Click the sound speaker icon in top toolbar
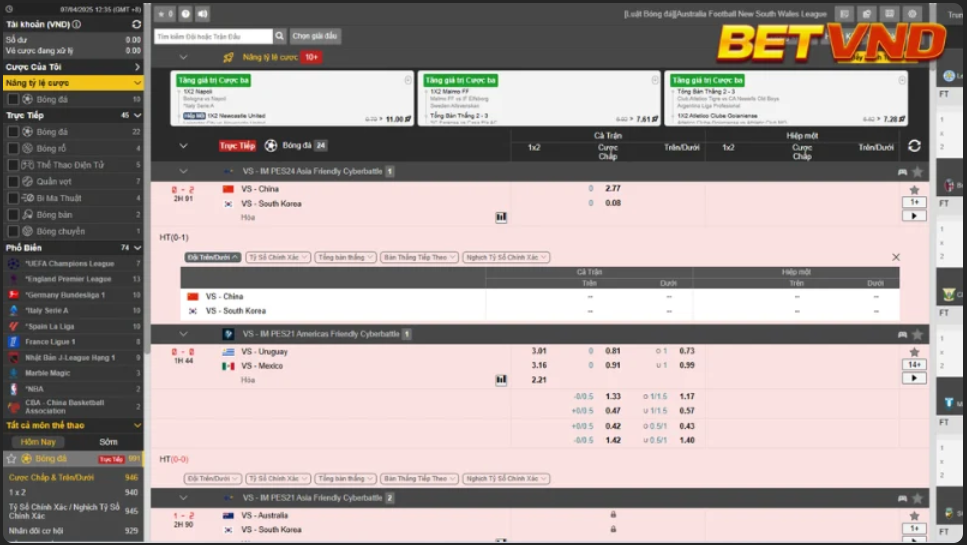Screen dimensions: 967x545 [203, 14]
